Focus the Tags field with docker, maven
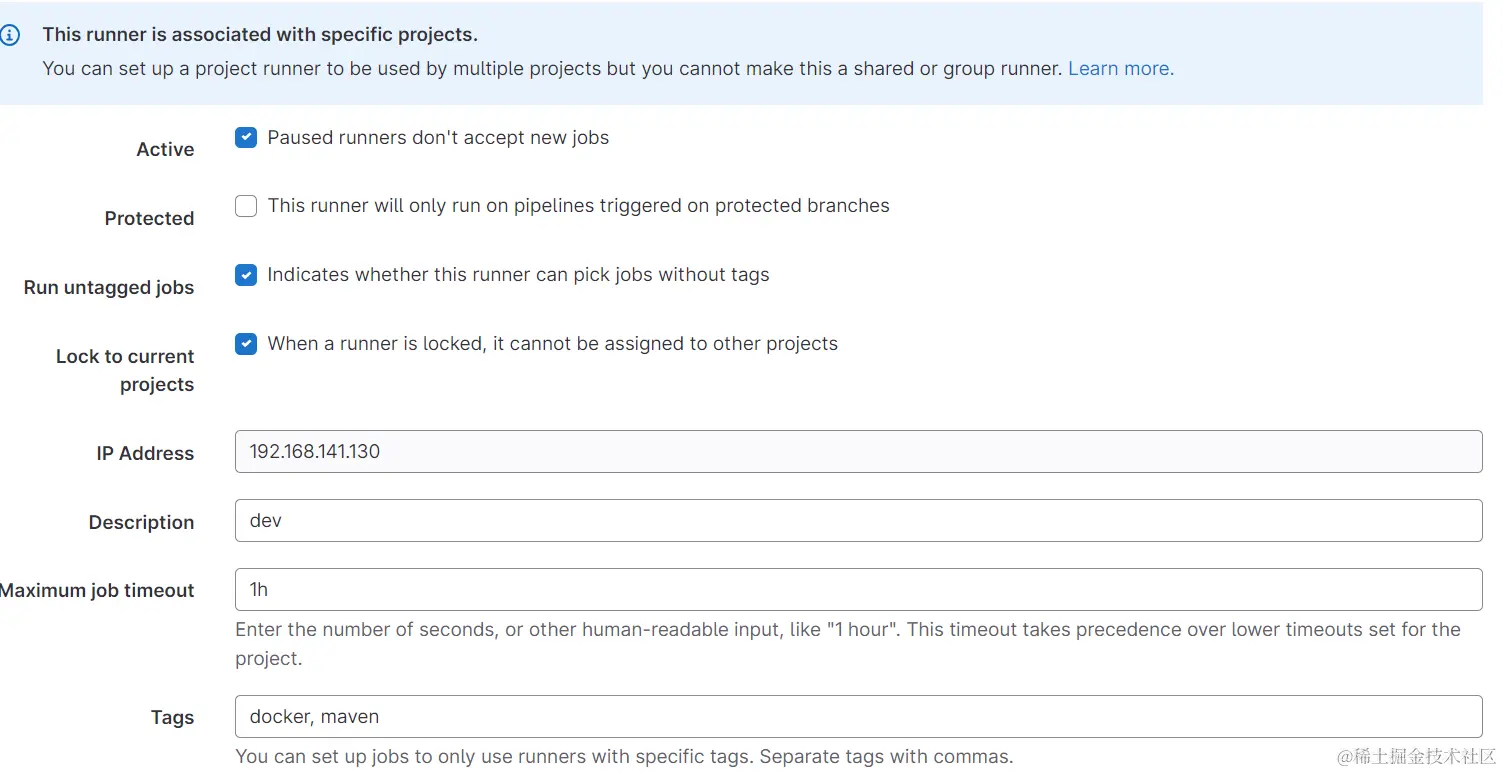This screenshot has height=773, width=1503. pos(858,717)
